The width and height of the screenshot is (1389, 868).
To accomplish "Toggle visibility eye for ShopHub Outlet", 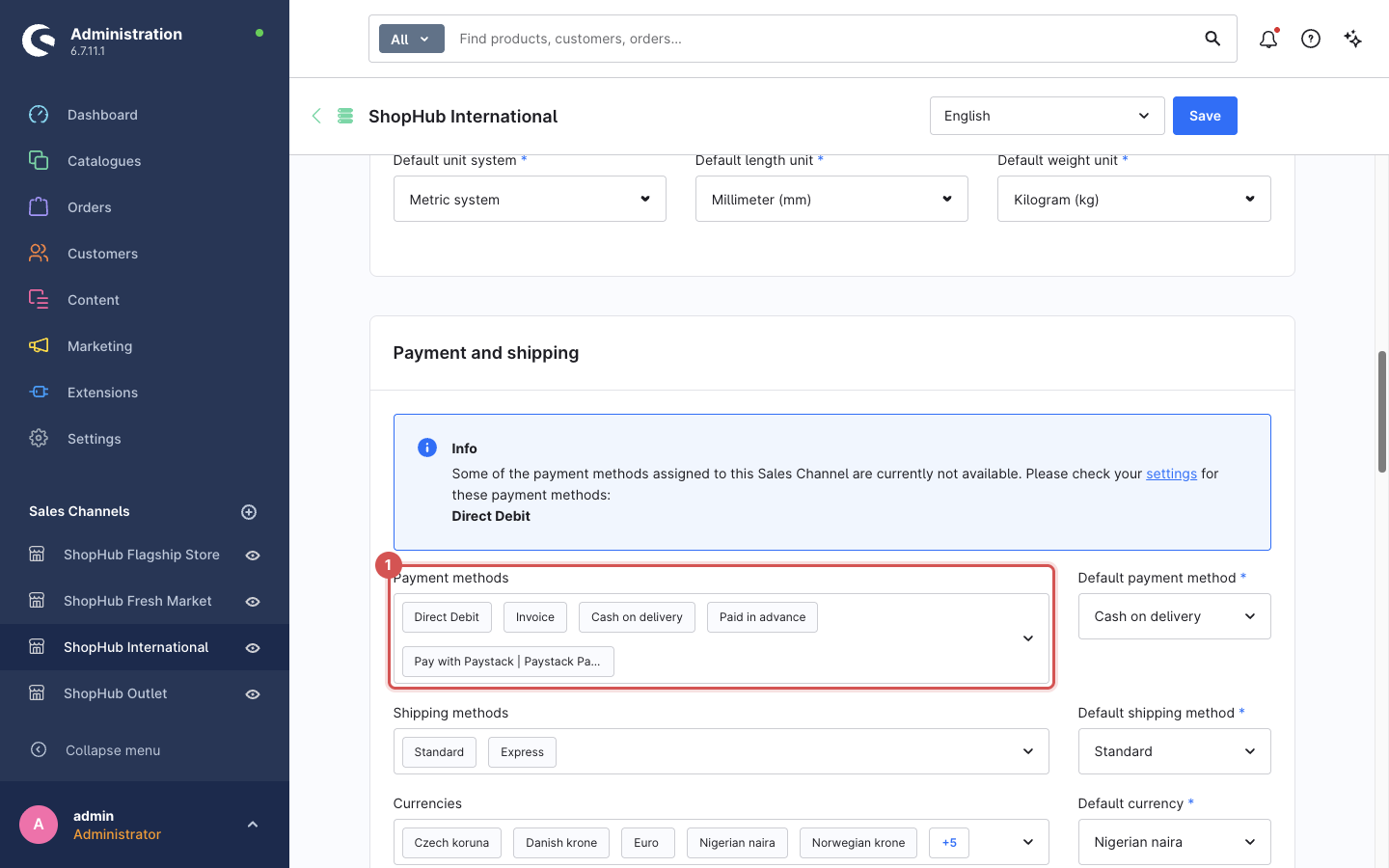I will click(x=253, y=694).
